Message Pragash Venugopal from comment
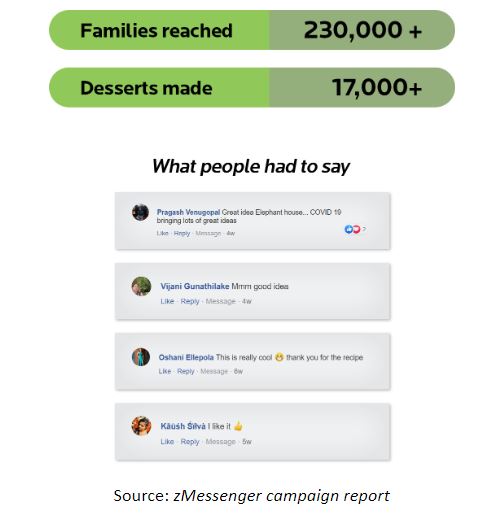499x532 pixels. click(x=208, y=233)
